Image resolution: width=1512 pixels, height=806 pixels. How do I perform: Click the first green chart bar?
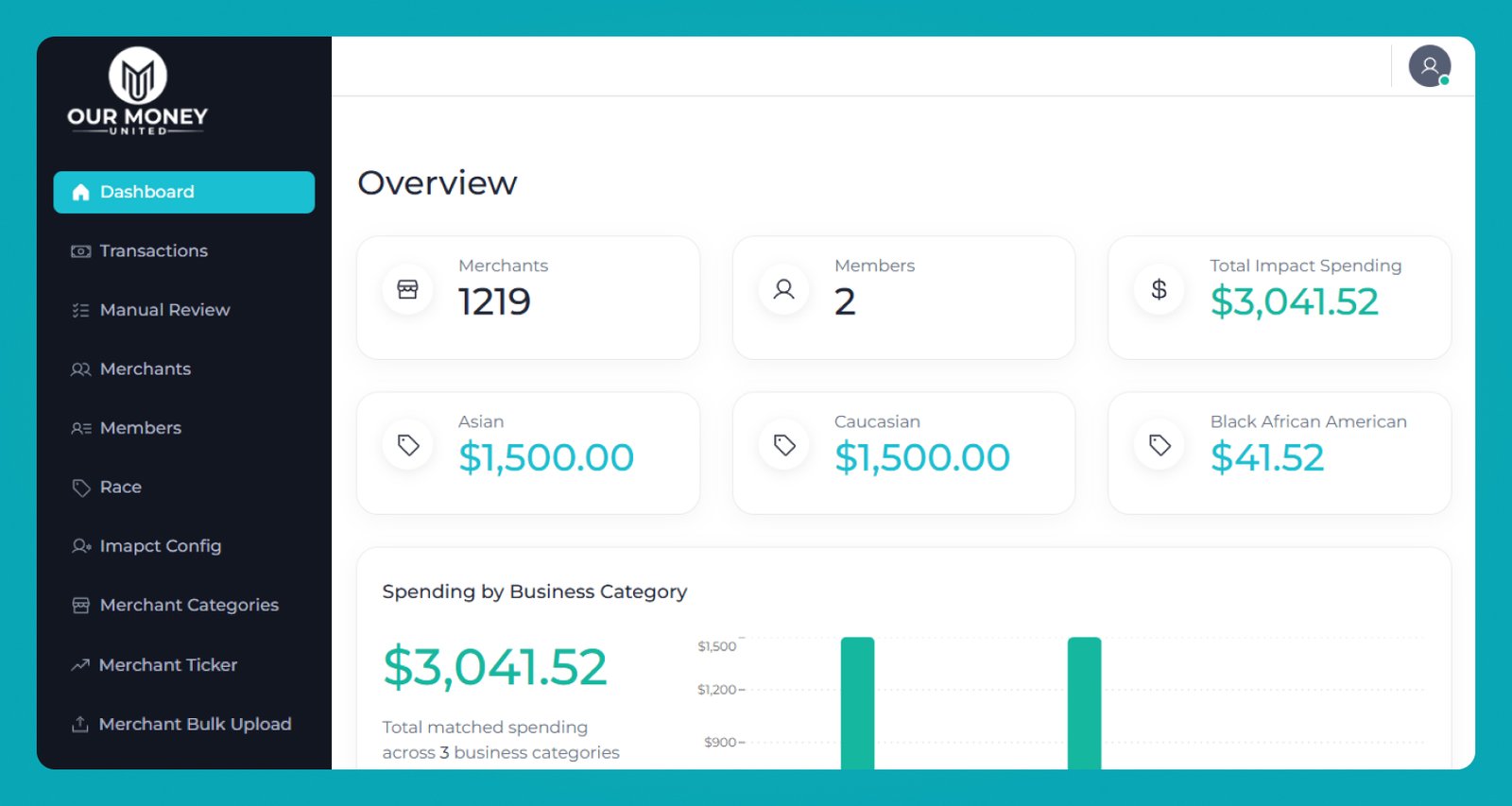857,704
